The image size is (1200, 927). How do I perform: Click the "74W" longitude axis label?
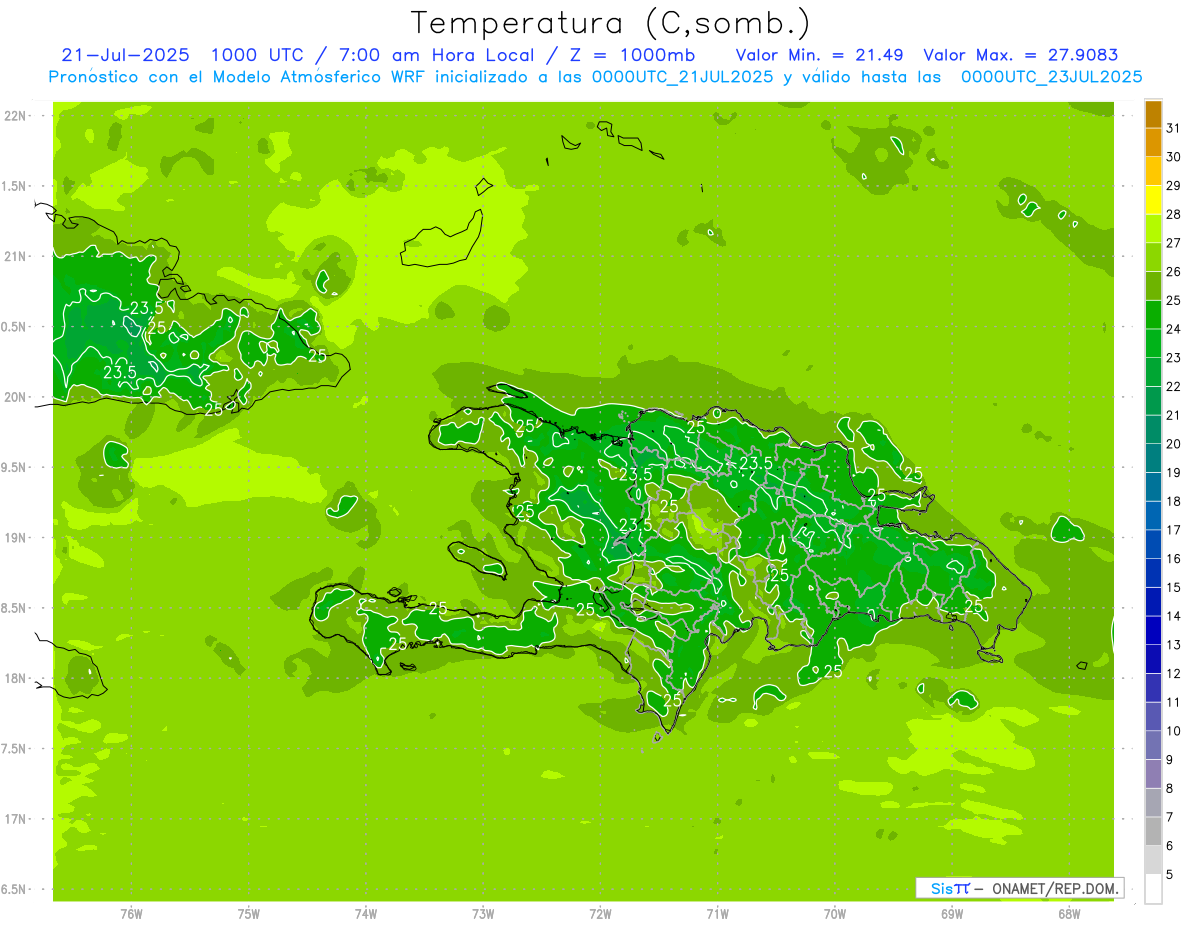(366, 914)
